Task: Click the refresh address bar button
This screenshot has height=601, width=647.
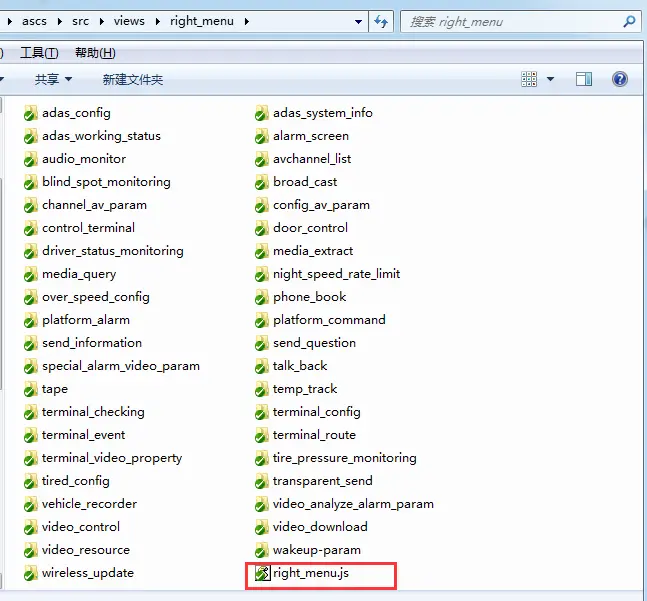Action: point(381,21)
